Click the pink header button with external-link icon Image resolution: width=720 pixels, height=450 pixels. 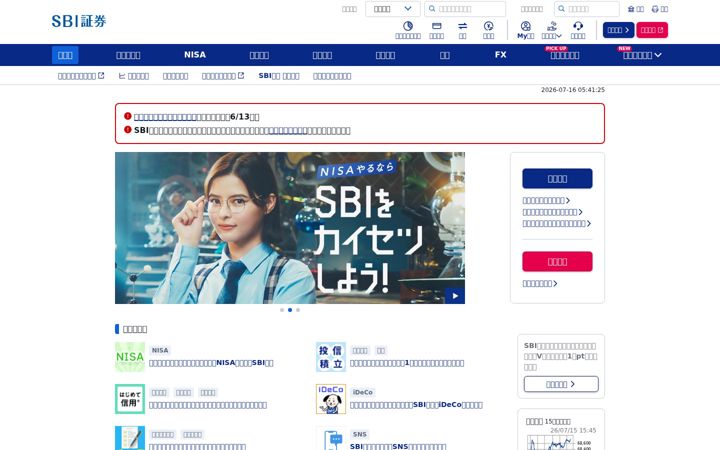(x=652, y=30)
